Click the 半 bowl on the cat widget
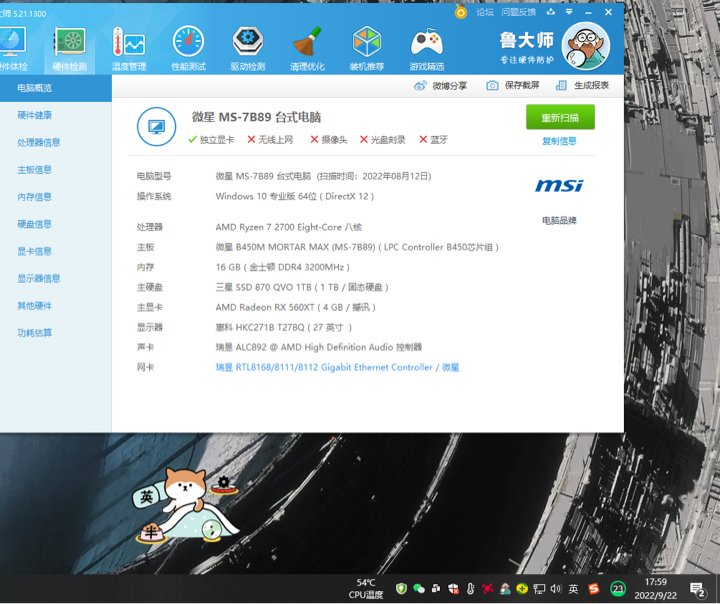Screen dimensions: 720x604 [151, 533]
